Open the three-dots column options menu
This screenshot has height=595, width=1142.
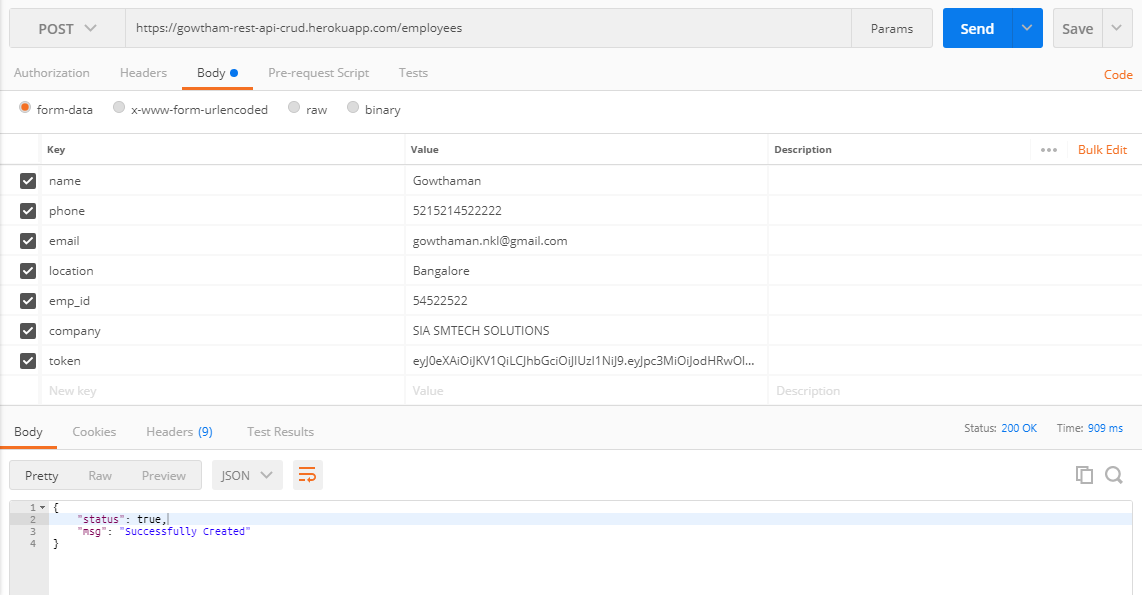(1049, 149)
